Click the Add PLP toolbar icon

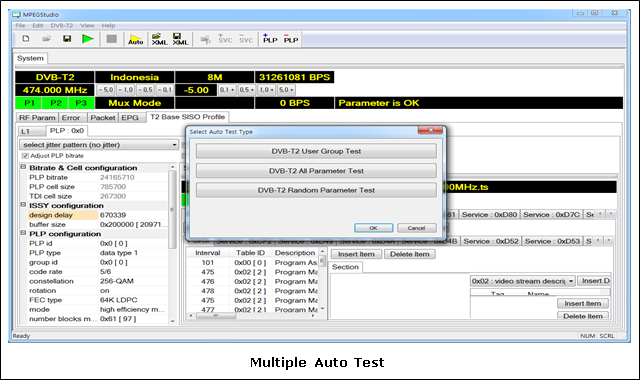(270, 39)
